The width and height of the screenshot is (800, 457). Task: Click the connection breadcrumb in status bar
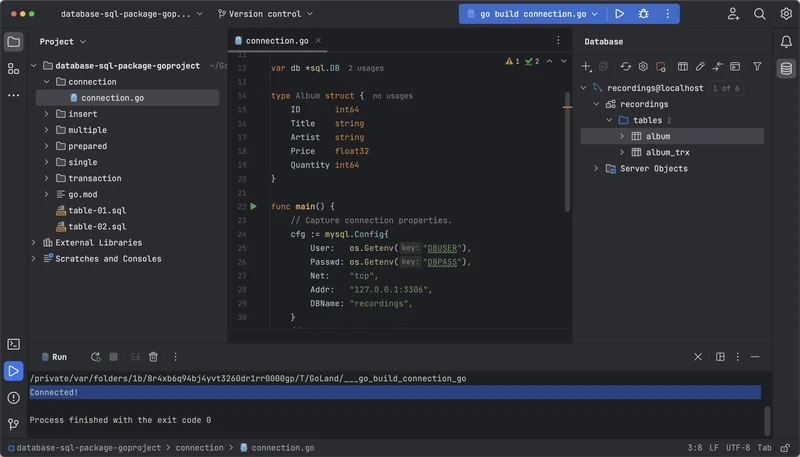click(200, 448)
